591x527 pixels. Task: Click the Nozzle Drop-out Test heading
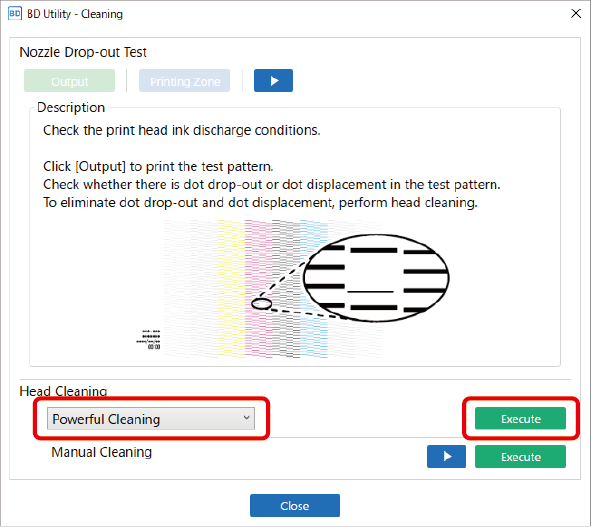click(x=83, y=52)
